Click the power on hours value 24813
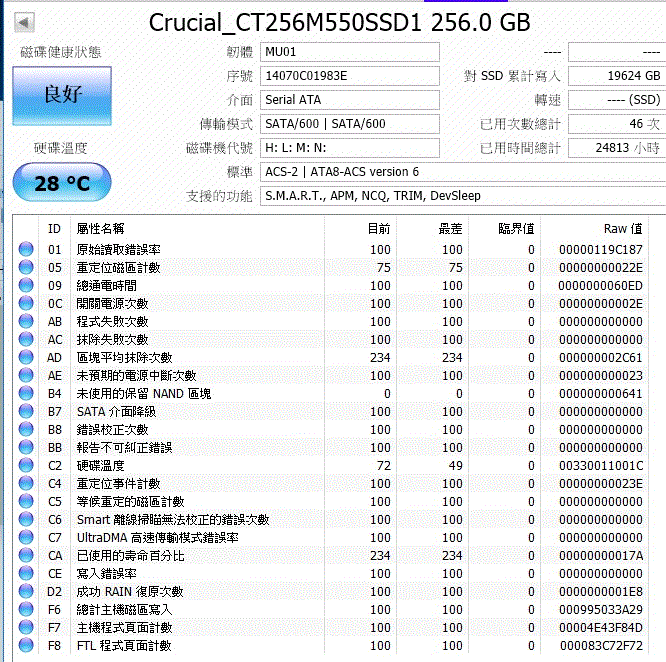 pyautogui.click(x=617, y=148)
